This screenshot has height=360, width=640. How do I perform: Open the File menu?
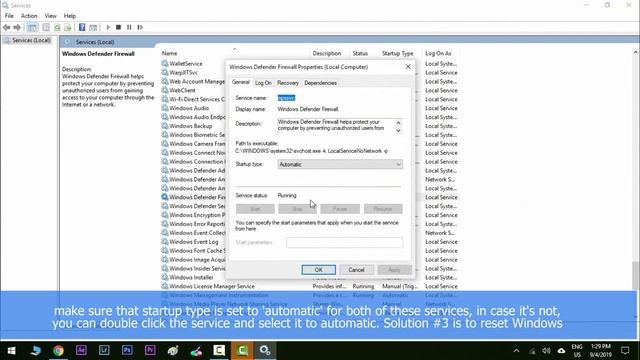(9, 16)
